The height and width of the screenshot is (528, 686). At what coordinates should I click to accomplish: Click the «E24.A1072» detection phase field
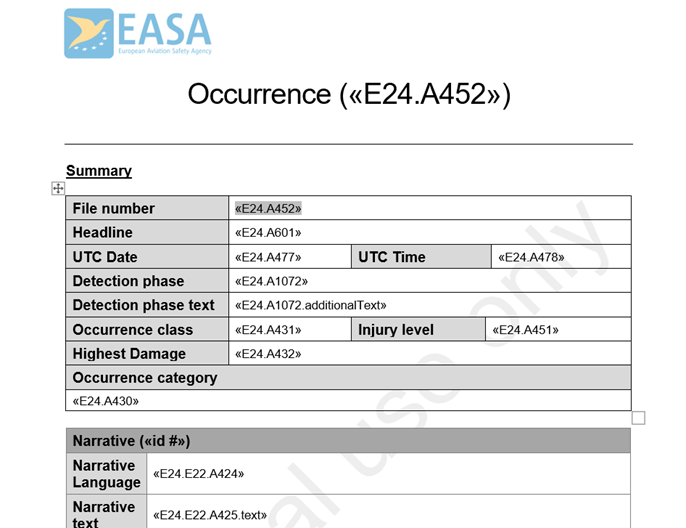pos(271,281)
